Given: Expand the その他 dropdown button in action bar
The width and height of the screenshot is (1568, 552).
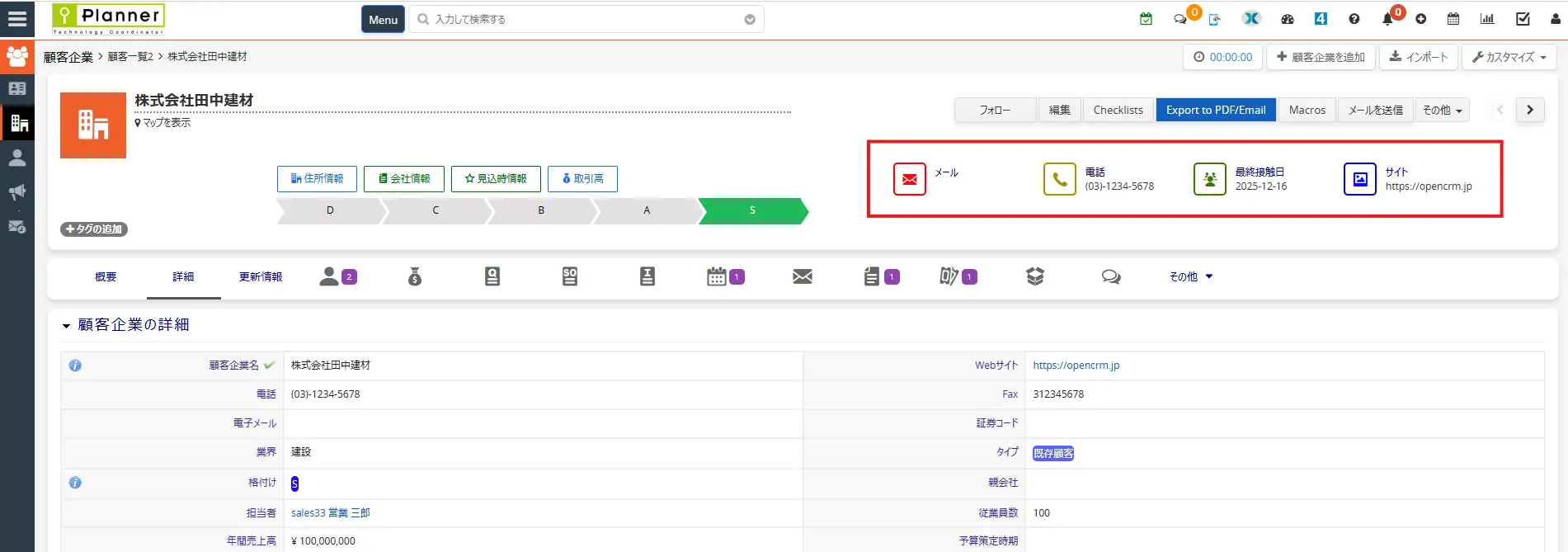Looking at the screenshot, I should (1442, 110).
